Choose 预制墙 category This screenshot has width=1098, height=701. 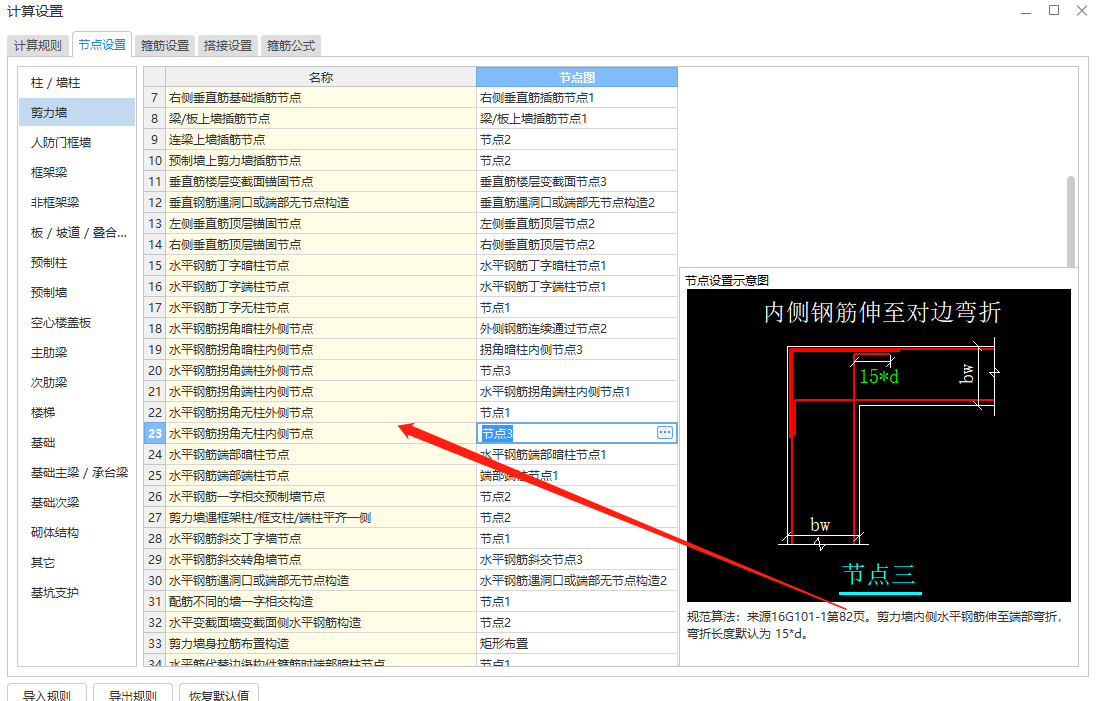(x=77, y=293)
